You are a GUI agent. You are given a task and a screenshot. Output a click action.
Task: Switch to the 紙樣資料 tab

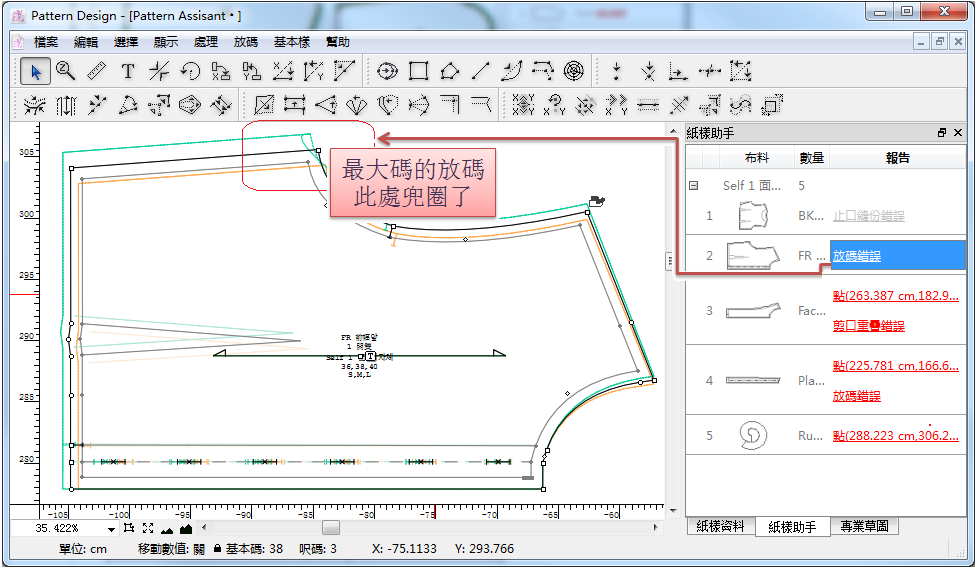coord(718,526)
